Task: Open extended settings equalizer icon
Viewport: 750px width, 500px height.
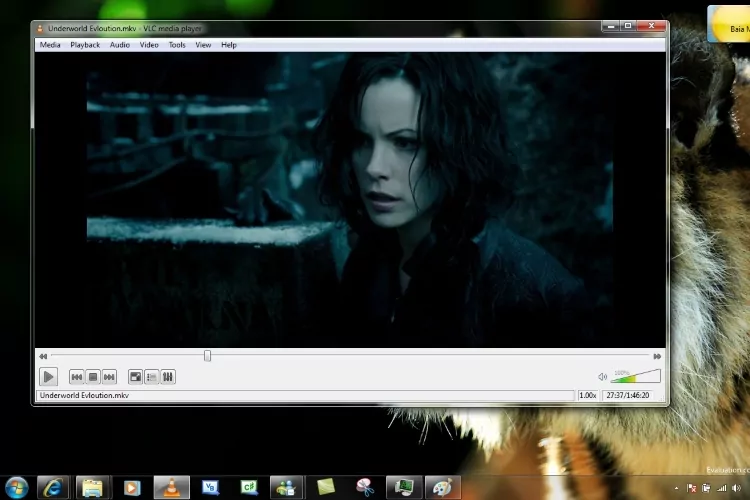Action: click(168, 377)
